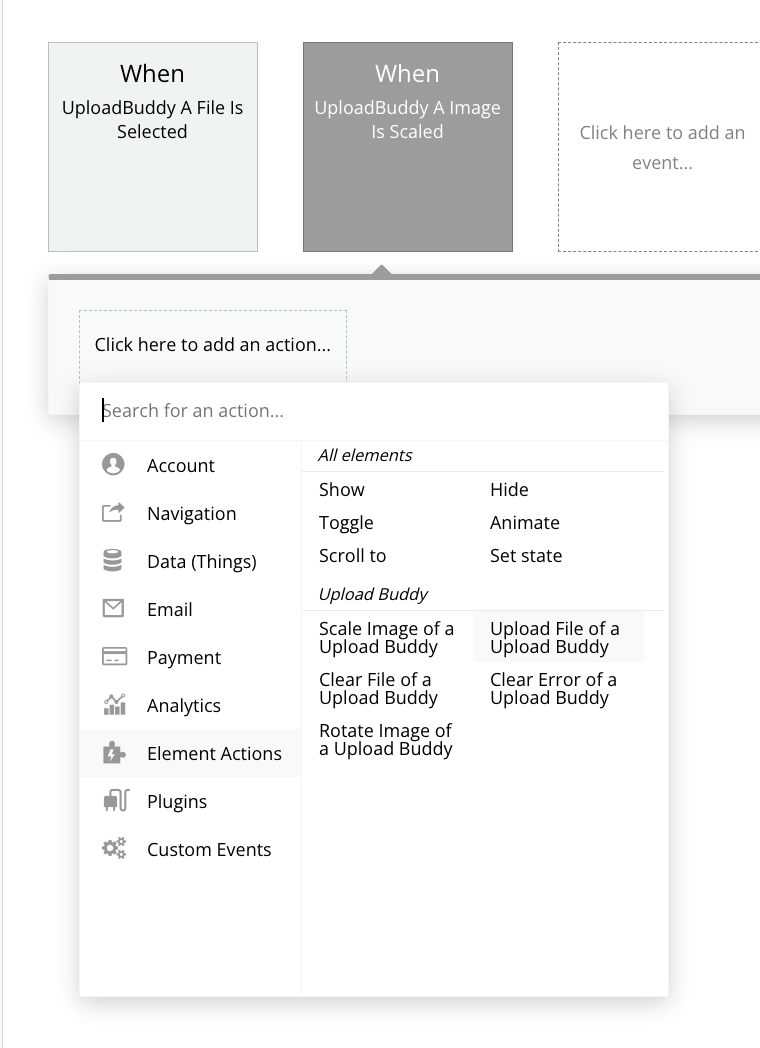Choose the Animate element action

(525, 522)
